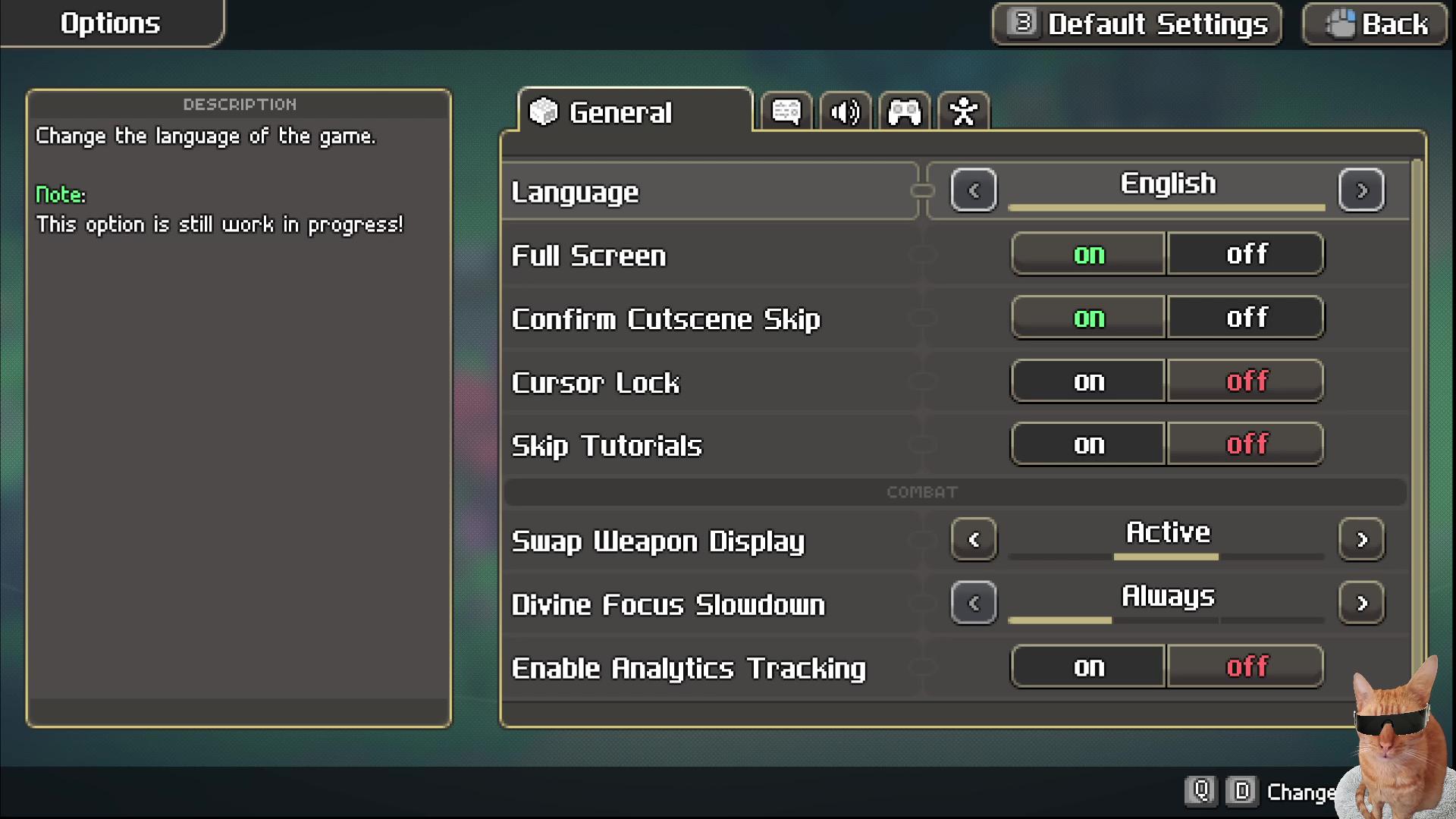1456x819 pixels.
Task: Click the Q key prompt icon
Action: [x=1200, y=791]
